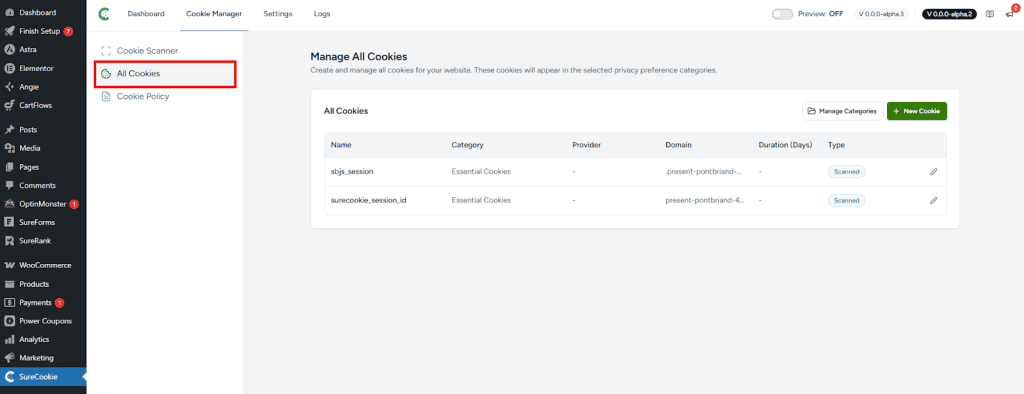Screen dimensions: 1024x394
Task: Click the Power Coupons icon in sidebar
Action: click(9, 321)
